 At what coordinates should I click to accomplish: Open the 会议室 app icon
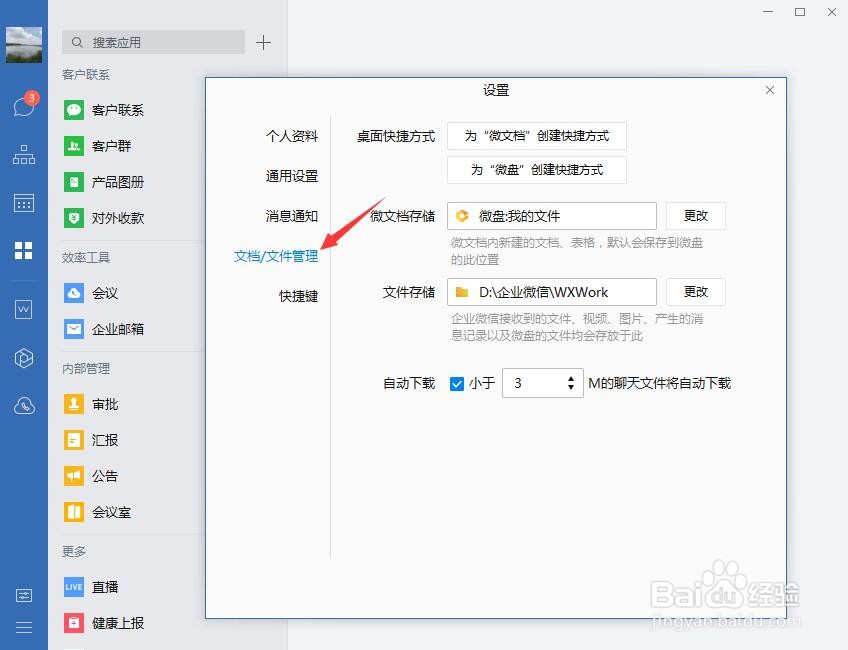(x=74, y=512)
